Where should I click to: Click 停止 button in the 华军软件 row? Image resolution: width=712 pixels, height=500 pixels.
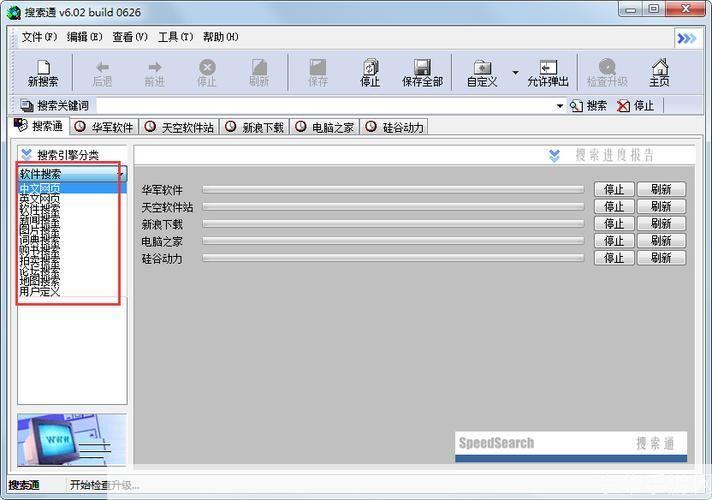[x=614, y=189]
